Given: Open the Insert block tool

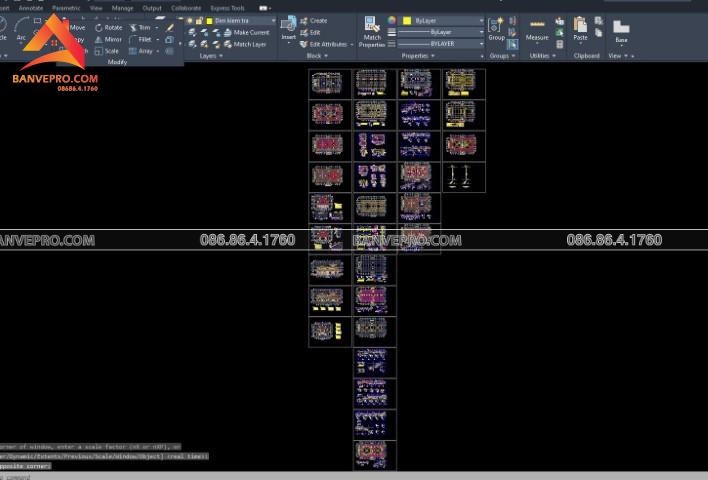Looking at the screenshot, I should pos(289,29).
